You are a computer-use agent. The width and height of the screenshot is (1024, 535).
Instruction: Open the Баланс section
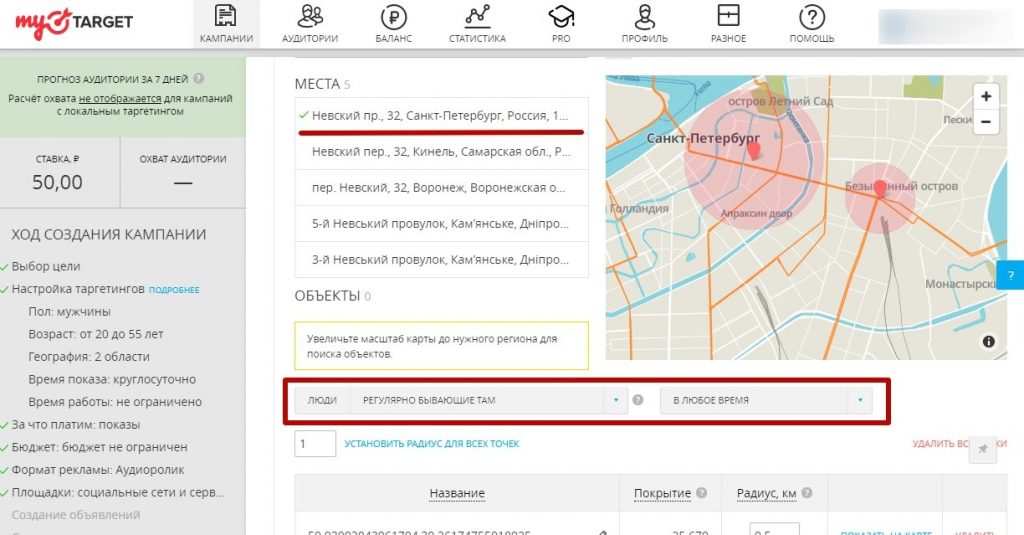click(x=393, y=24)
